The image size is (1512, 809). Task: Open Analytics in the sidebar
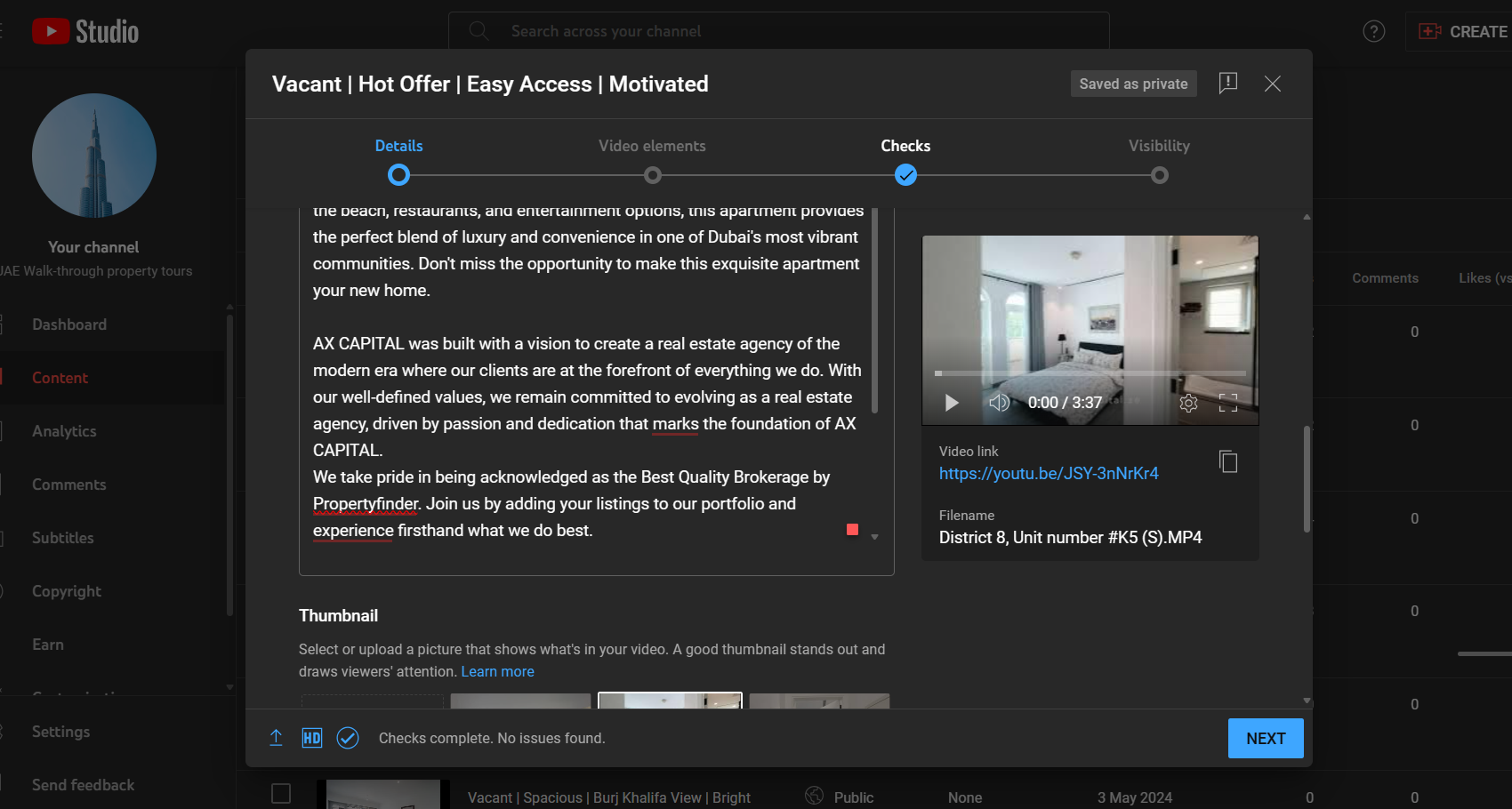pyautogui.click(x=64, y=431)
